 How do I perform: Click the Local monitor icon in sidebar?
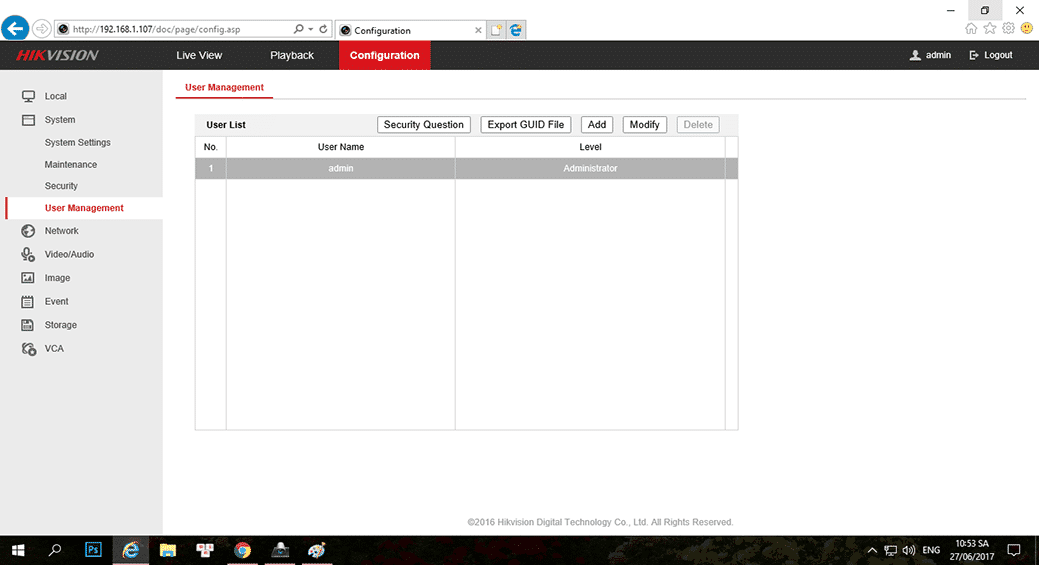28,96
